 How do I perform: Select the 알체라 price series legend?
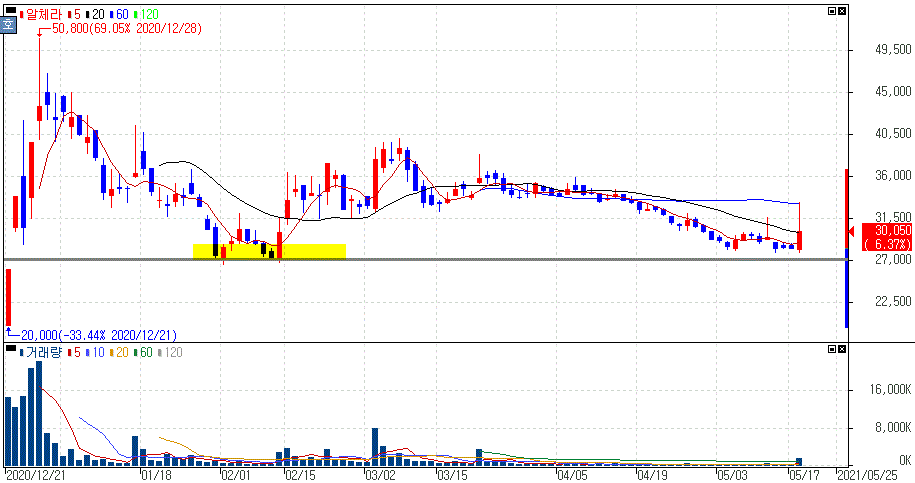tap(41, 14)
